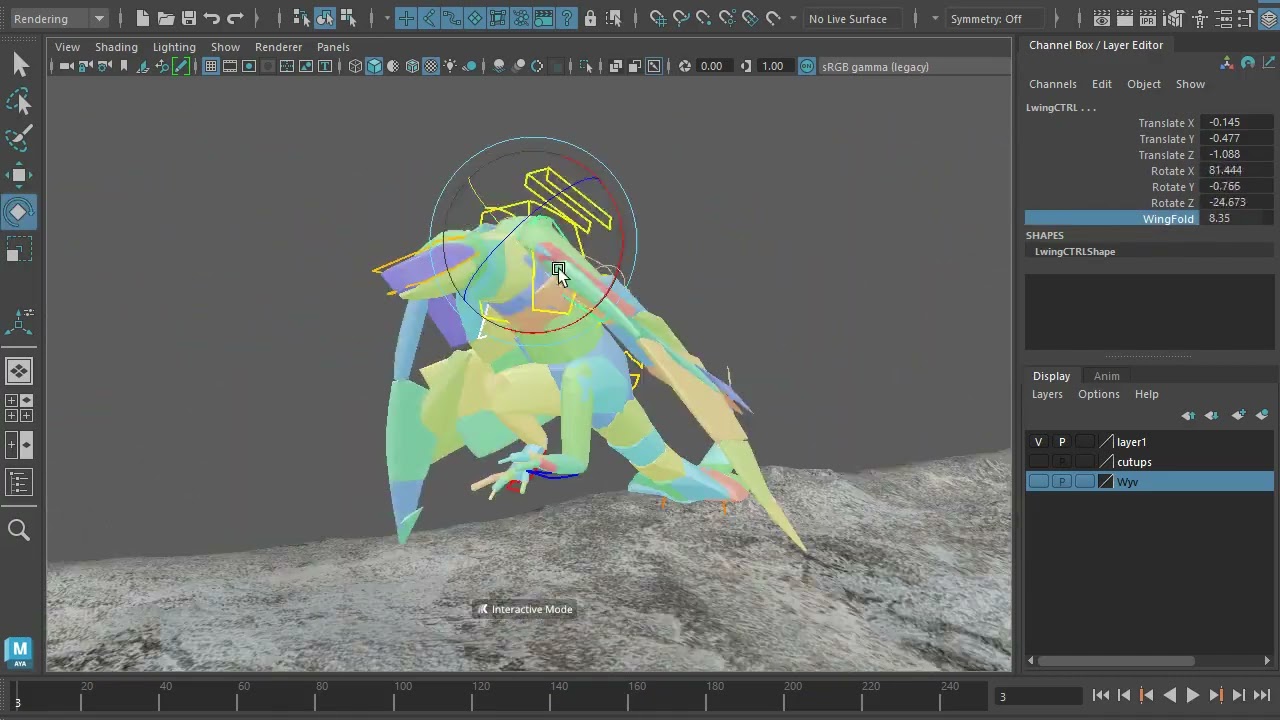1280x720 pixels.
Task: Open the Channels menu
Action: pyautogui.click(x=1053, y=84)
